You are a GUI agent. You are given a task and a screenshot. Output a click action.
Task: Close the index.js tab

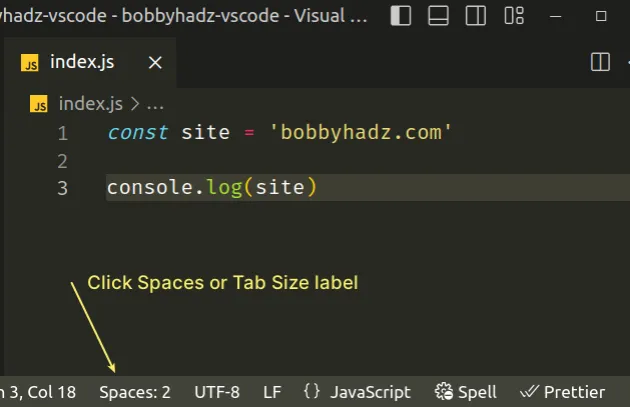pos(155,62)
